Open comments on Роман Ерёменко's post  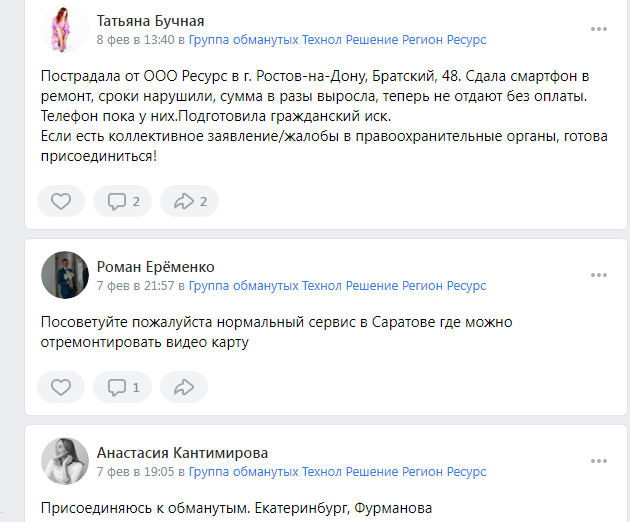coord(122,386)
